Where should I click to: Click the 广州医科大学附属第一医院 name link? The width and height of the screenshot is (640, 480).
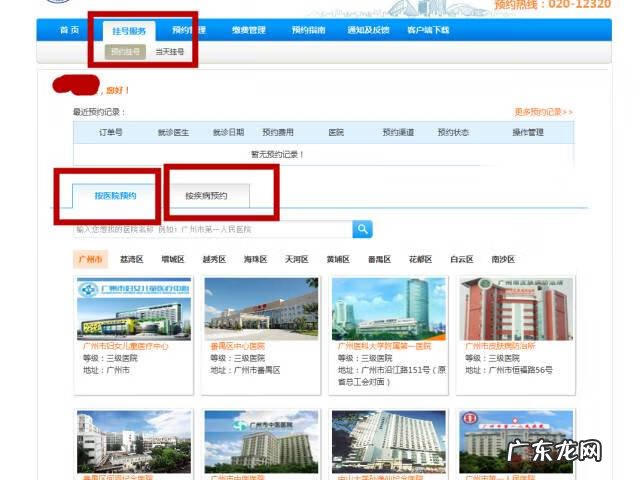pyautogui.click(x=384, y=346)
